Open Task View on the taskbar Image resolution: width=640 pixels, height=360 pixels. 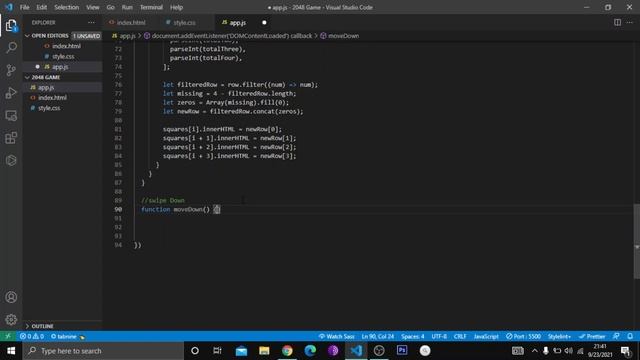[217, 351]
